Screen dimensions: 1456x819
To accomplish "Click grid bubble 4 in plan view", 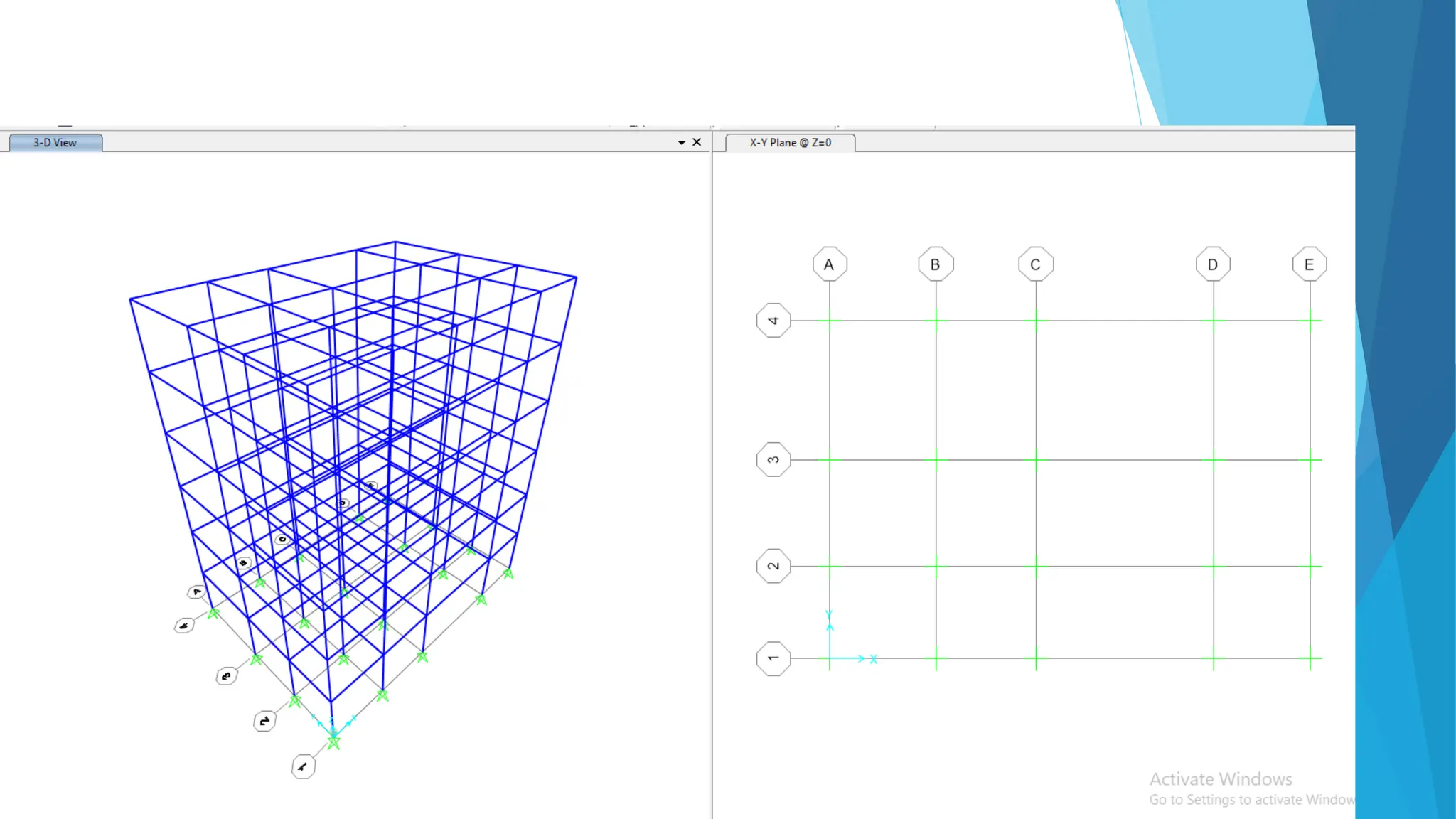I will (773, 321).
